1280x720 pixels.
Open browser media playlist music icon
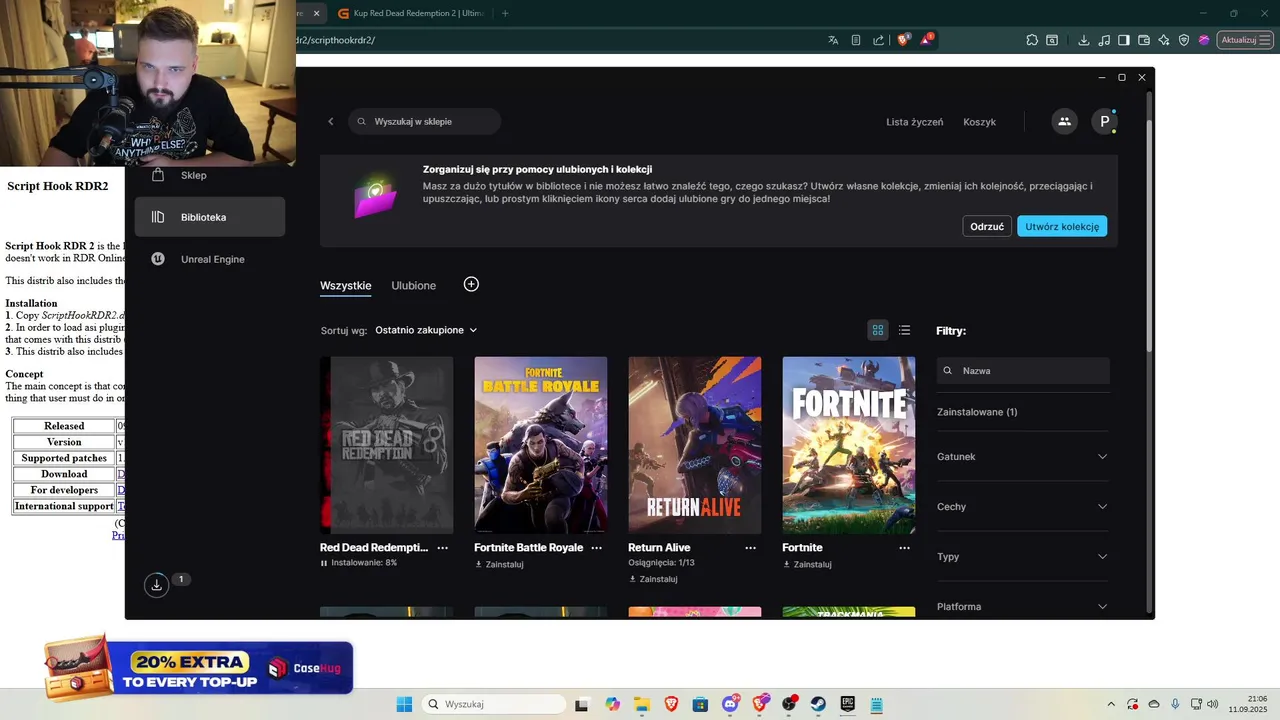tap(1103, 40)
